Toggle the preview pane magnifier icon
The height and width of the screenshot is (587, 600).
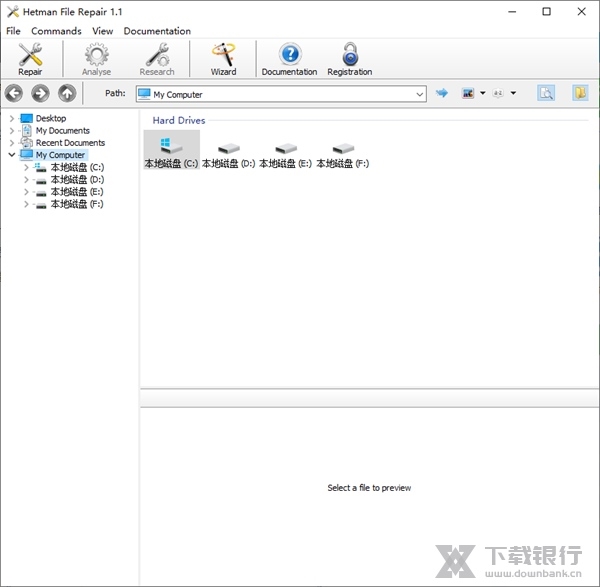pos(546,94)
